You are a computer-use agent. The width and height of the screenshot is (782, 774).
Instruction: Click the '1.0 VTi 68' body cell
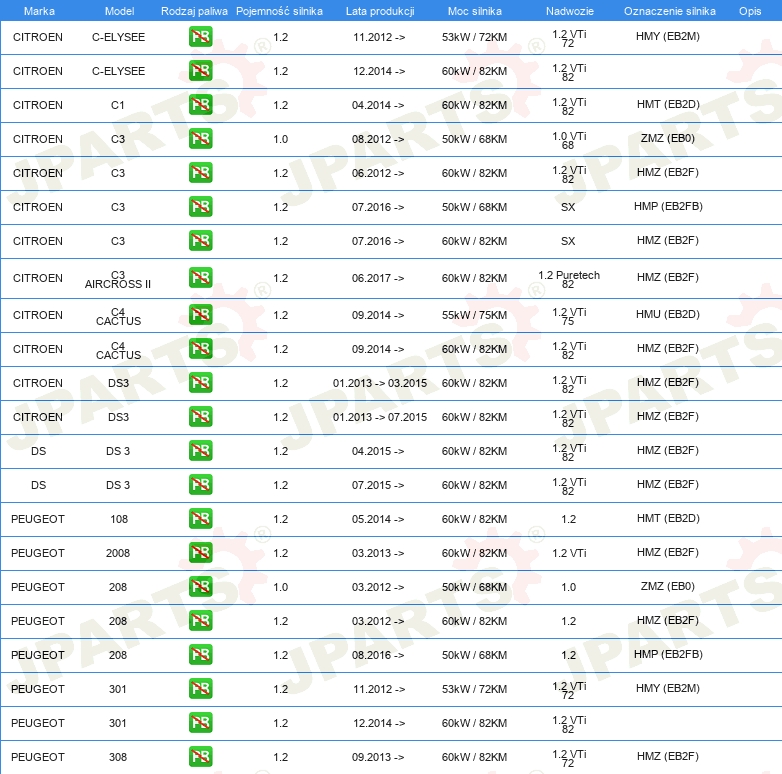click(x=569, y=140)
